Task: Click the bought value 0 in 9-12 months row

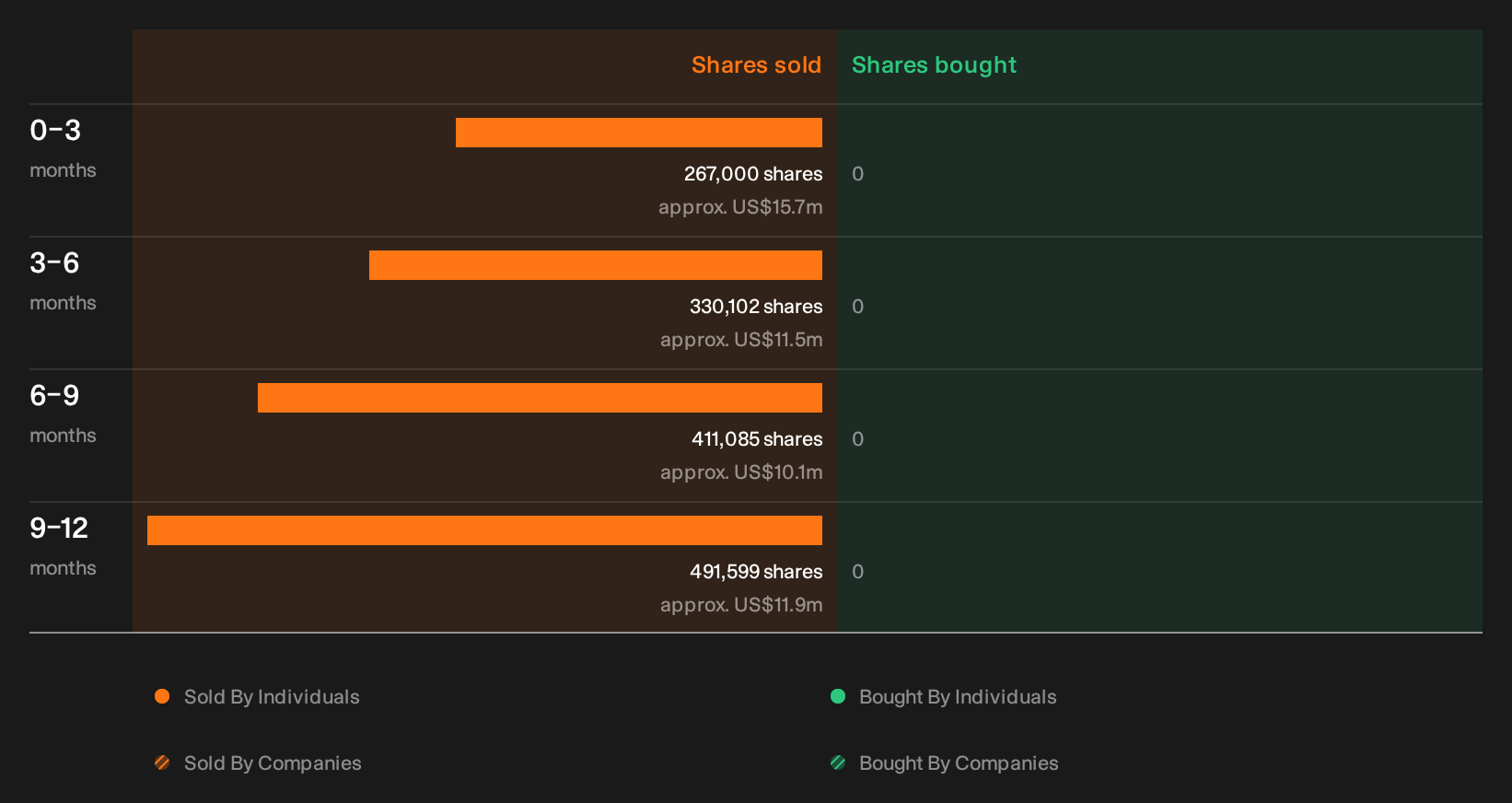Action: point(857,572)
